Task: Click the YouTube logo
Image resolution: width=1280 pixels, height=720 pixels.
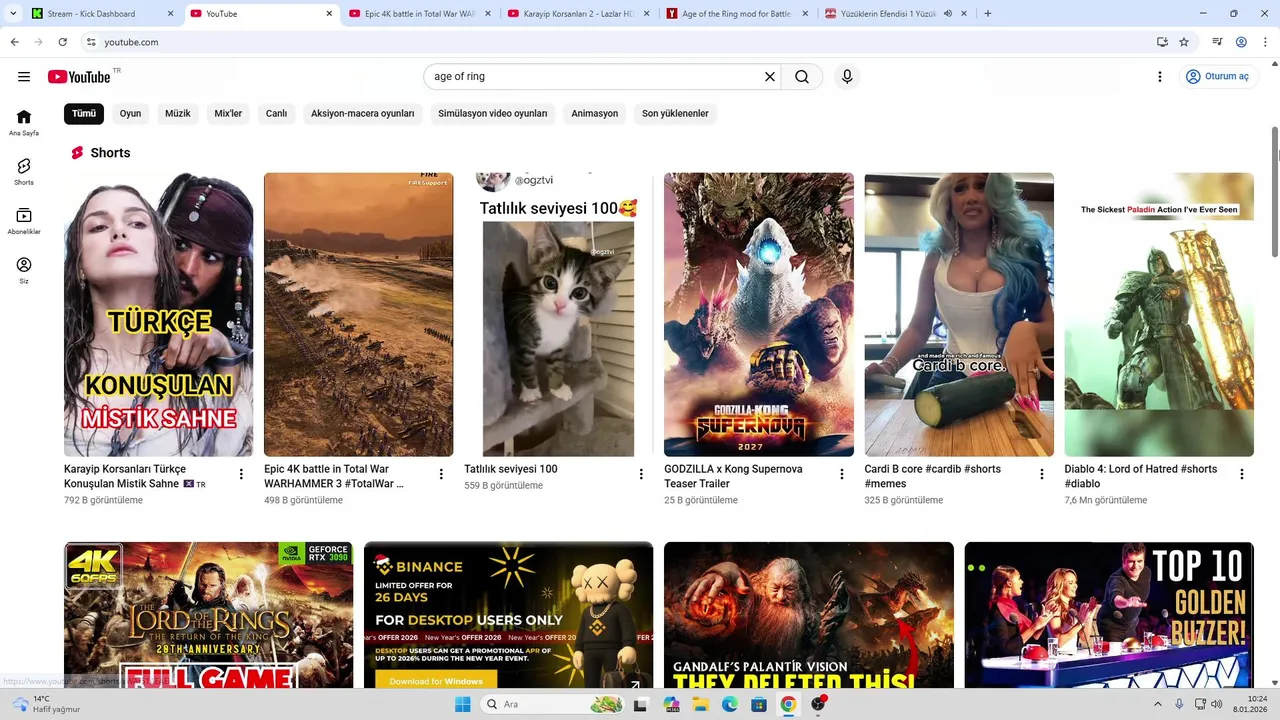Action: tap(79, 77)
